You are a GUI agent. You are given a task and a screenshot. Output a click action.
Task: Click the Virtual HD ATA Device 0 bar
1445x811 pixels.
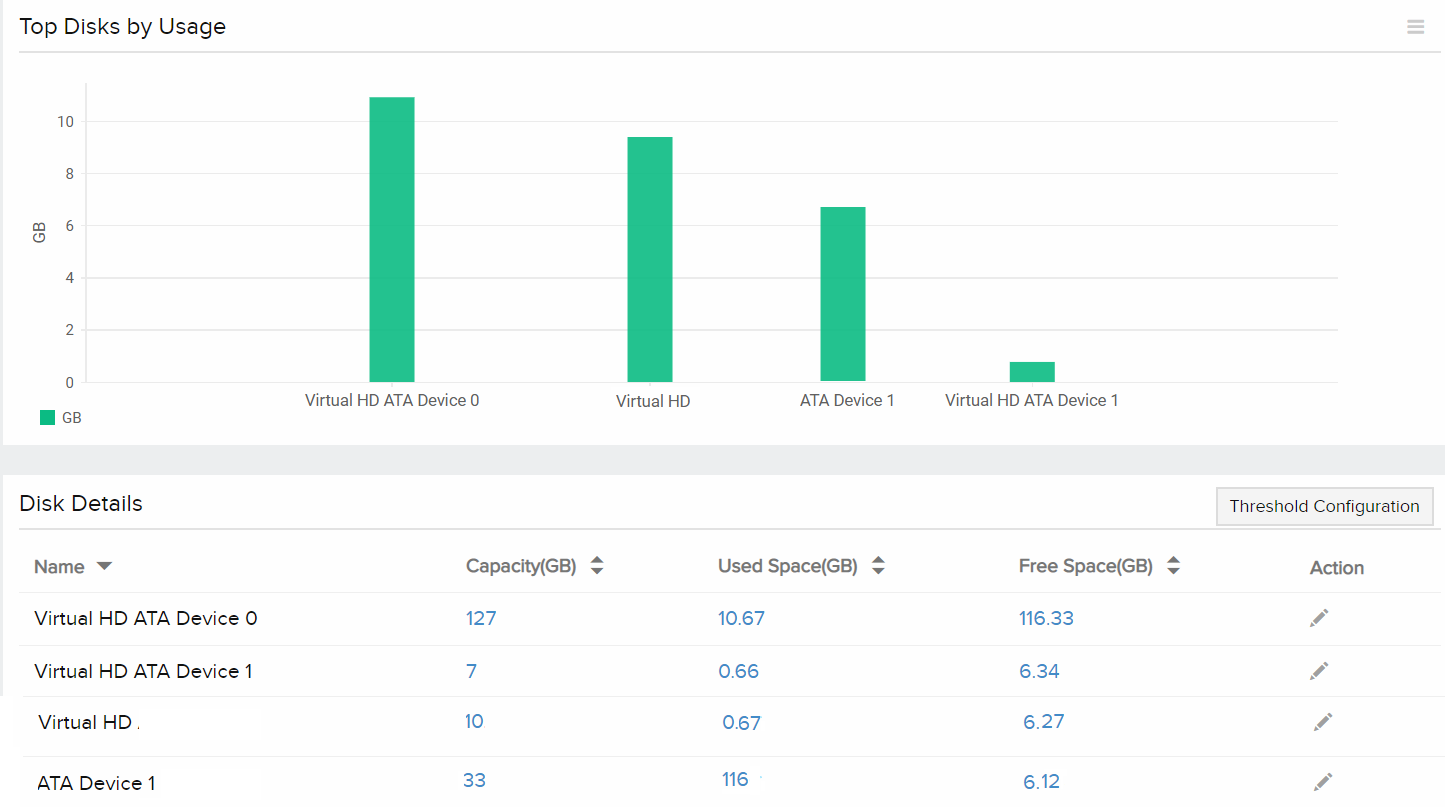point(392,240)
